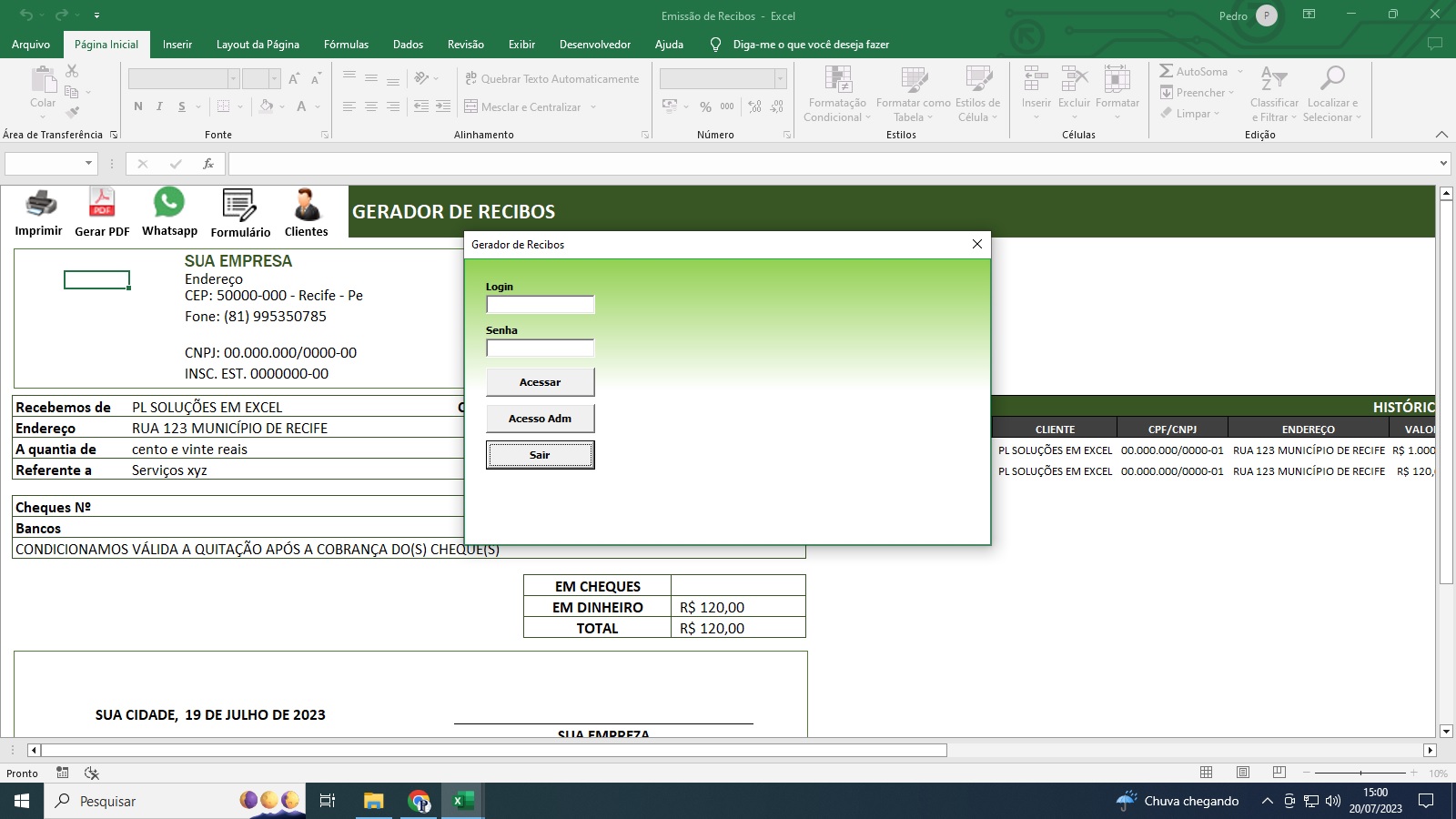Image resolution: width=1456 pixels, height=819 pixels.
Task: Toggle bold N formatting button
Action: [x=138, y=106]
